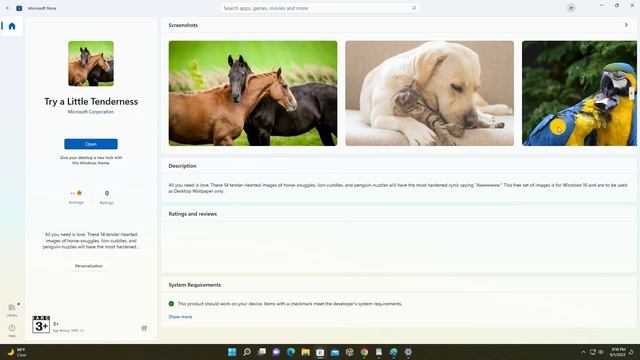Launch Microsoft Edge from the taskbar
This screenshot has height=360, width=640.
[x=291, y=352]
